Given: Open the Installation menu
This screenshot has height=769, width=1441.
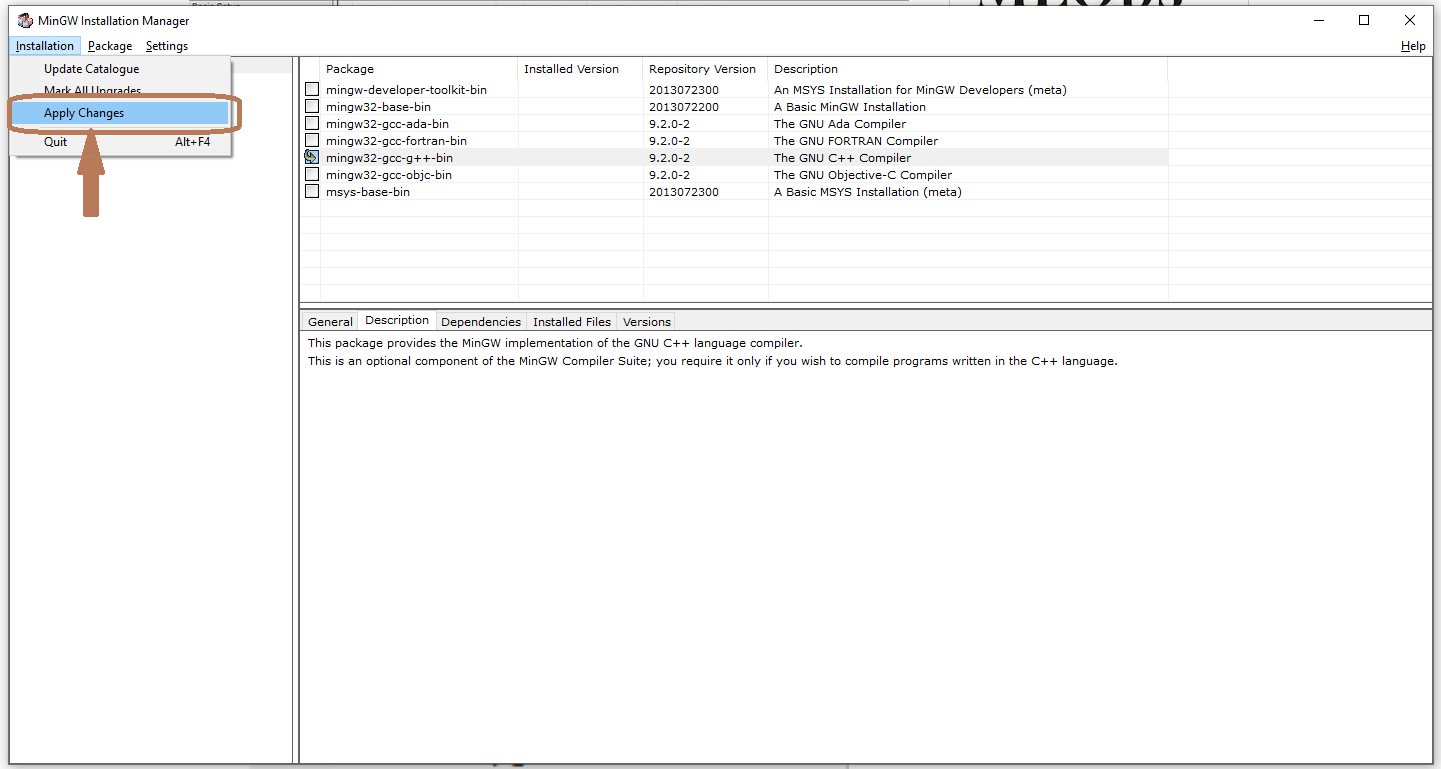Looking at the screenshot, I should click(45, 46).
